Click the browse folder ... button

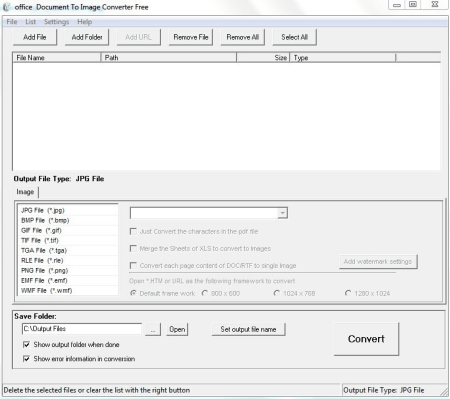[x=153, y=329]
